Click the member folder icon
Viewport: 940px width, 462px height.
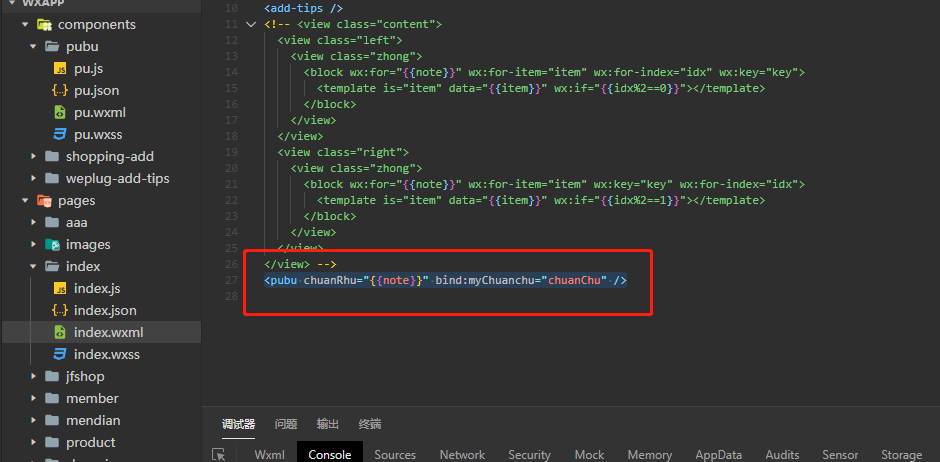click(52, 398)
